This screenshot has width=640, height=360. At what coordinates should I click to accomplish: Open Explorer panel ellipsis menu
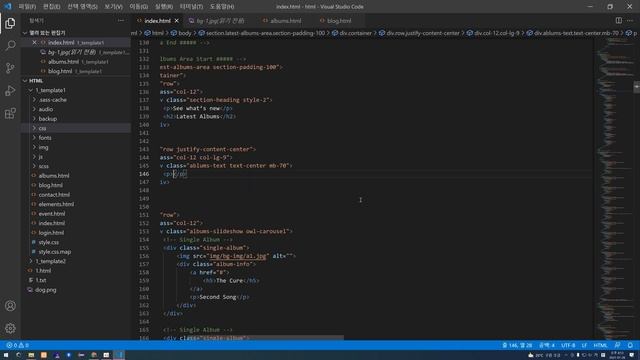[121, 20]
